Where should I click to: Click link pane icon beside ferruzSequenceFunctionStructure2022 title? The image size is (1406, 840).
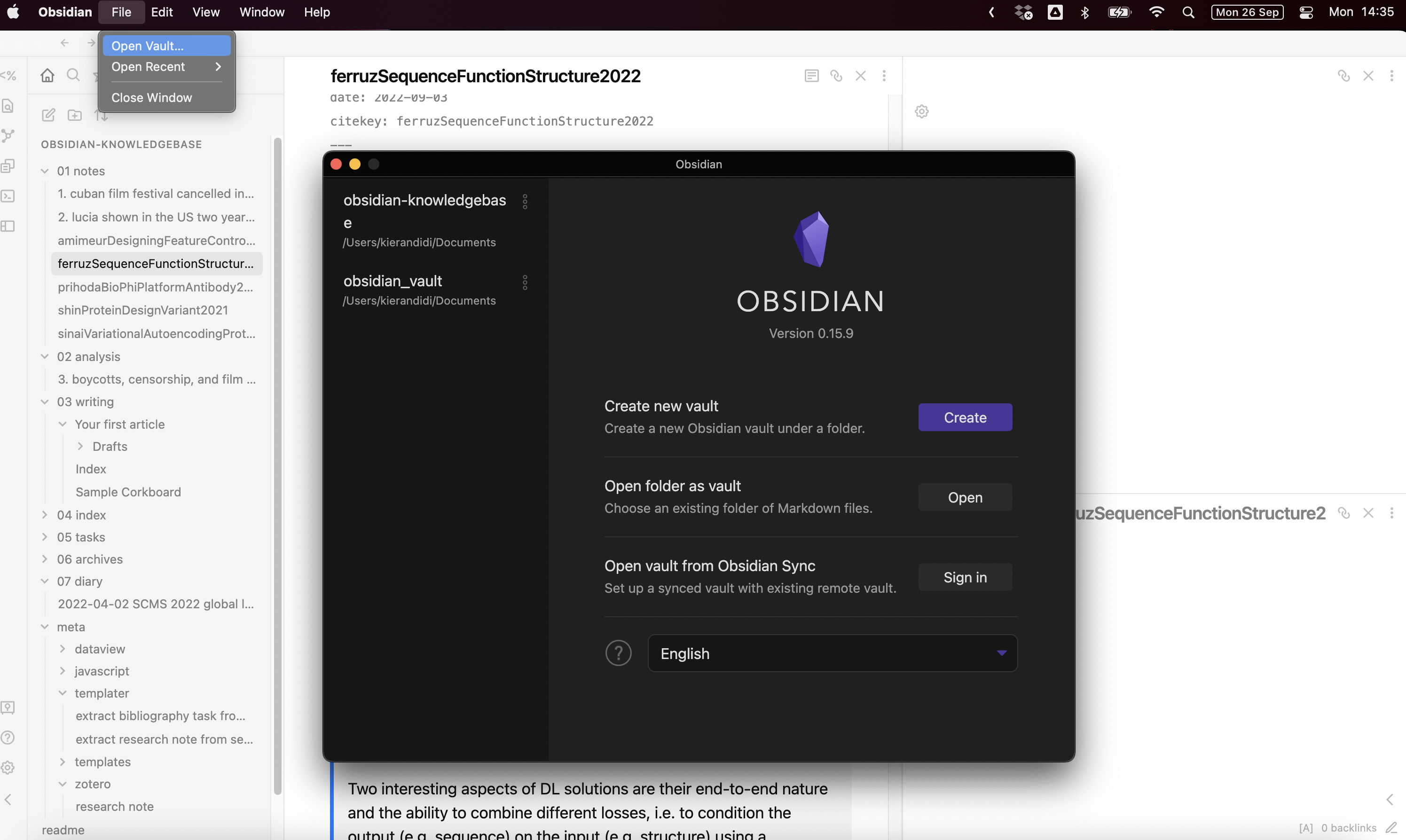click(x=836, y=75)
